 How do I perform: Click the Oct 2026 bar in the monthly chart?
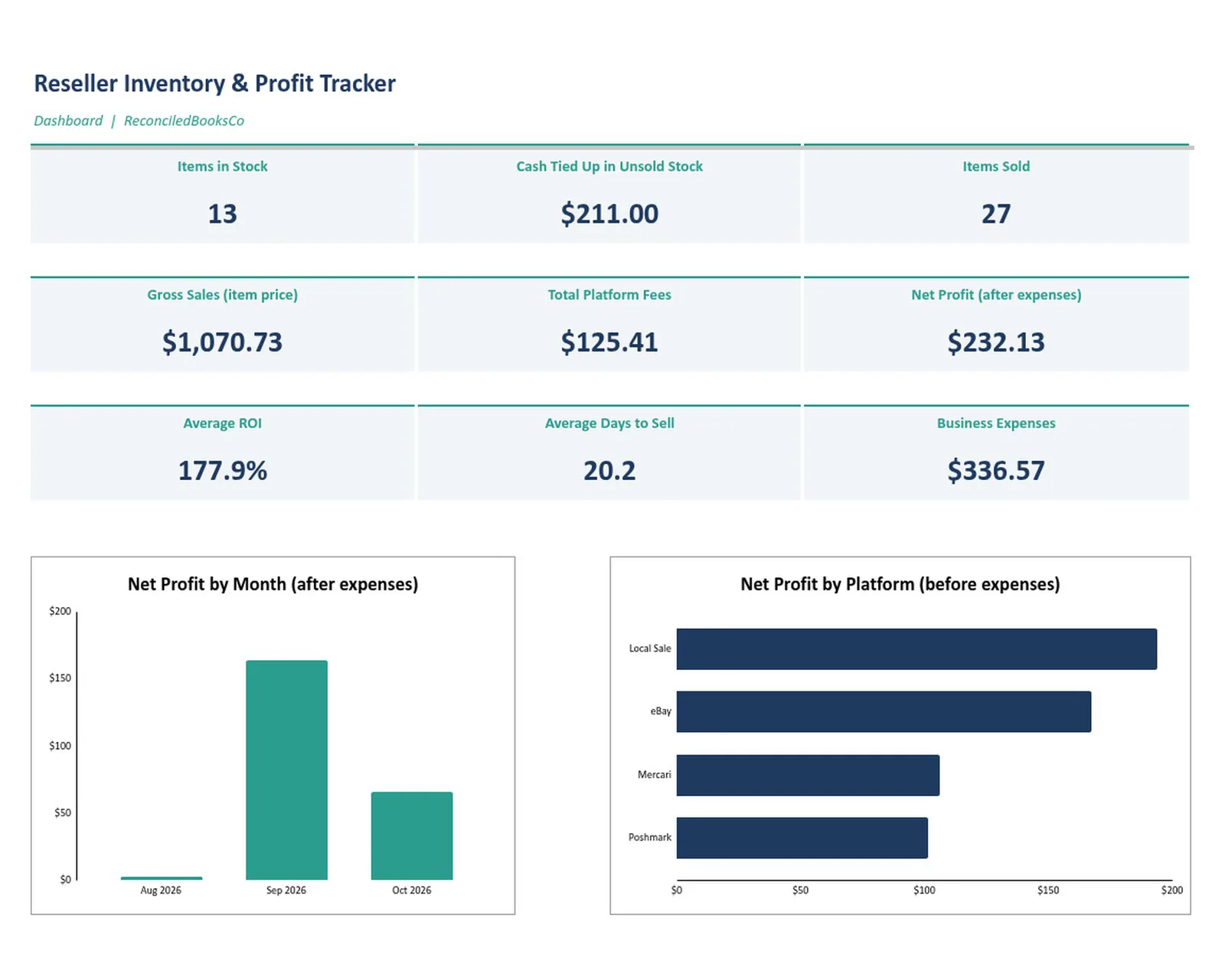412,836
